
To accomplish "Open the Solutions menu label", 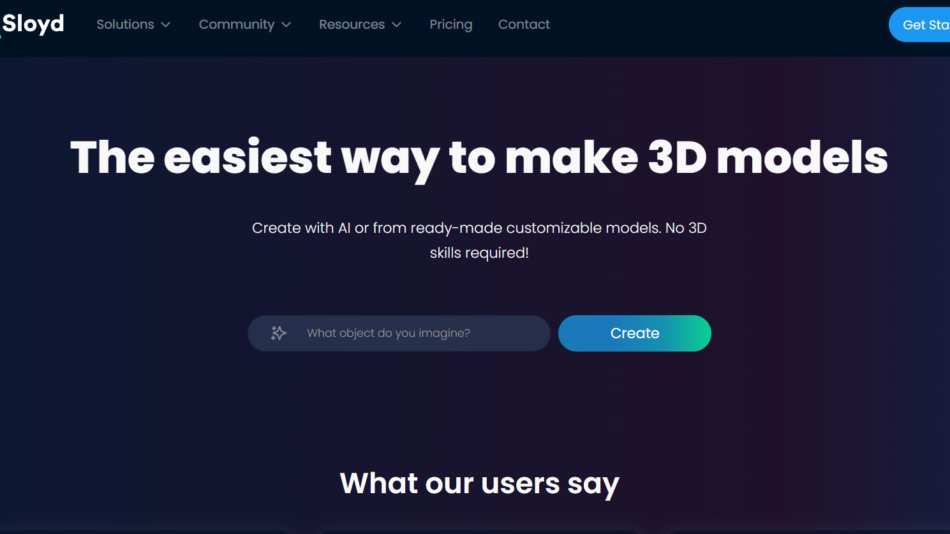I will (125, 24).
